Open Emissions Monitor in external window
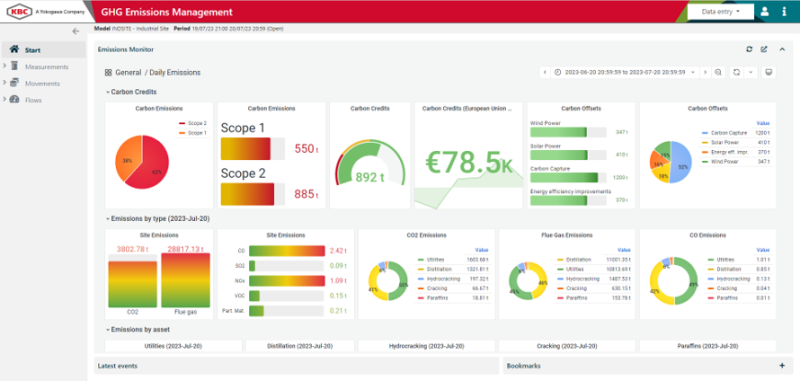Image resolution: width=800 pixels, height=381 pixels. coord(764,49)
